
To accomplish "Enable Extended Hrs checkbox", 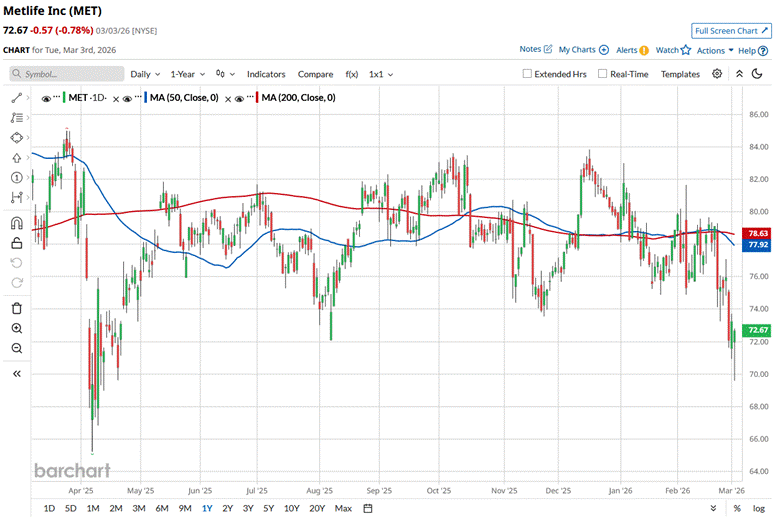I will tap(527, 74).
